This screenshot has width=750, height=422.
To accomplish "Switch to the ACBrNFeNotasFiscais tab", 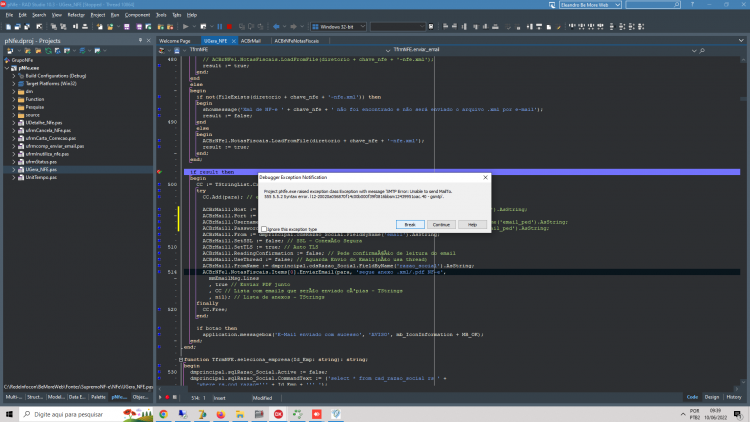I will pos(297,41).
